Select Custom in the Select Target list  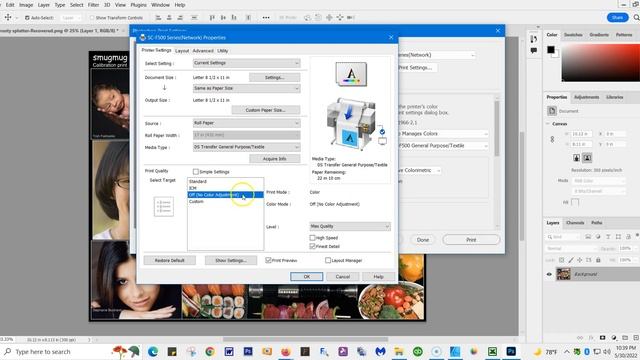[x=196, y=202]
